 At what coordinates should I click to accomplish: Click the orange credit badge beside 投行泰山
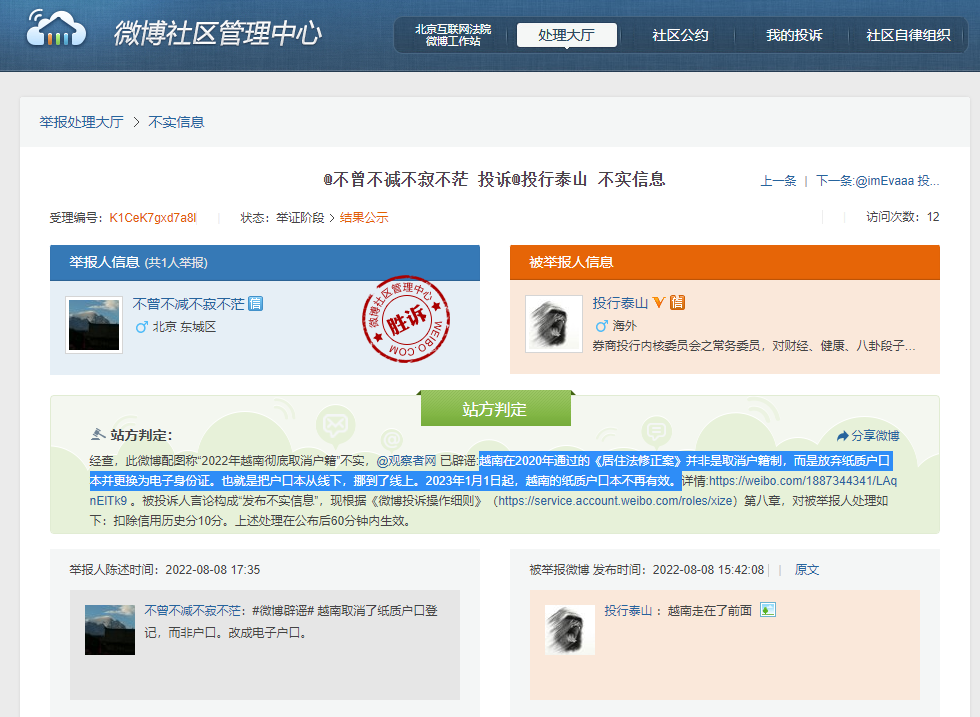point(677,303)
